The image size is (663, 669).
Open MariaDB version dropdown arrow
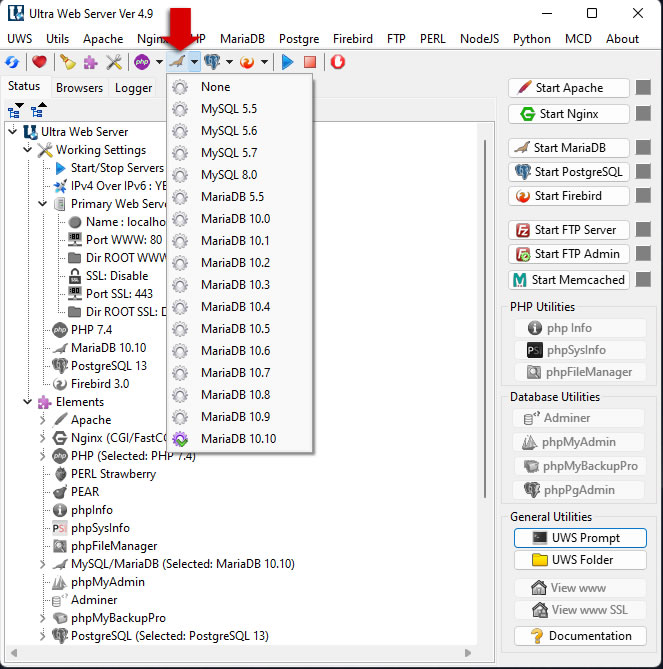[x=194, y=62]
